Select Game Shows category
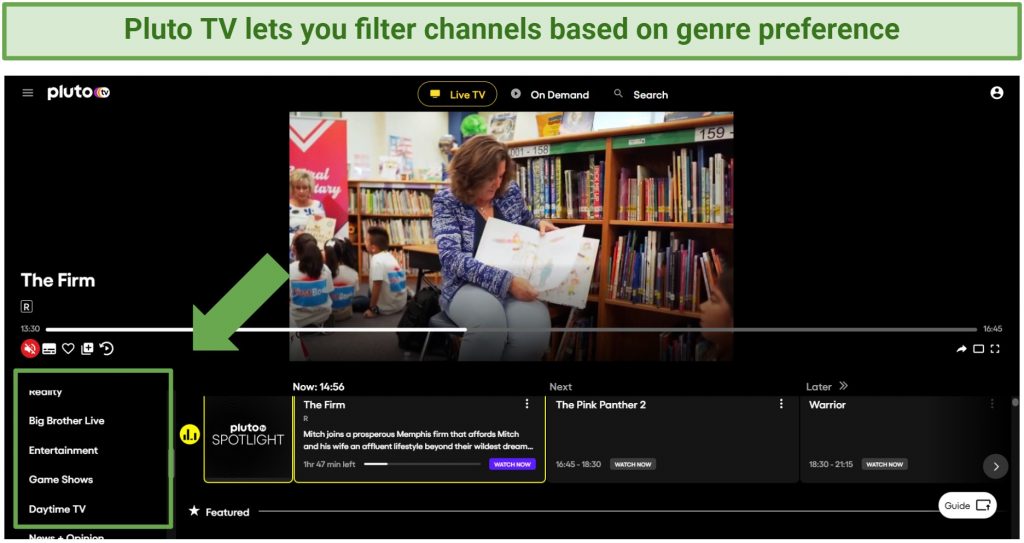 61,480
